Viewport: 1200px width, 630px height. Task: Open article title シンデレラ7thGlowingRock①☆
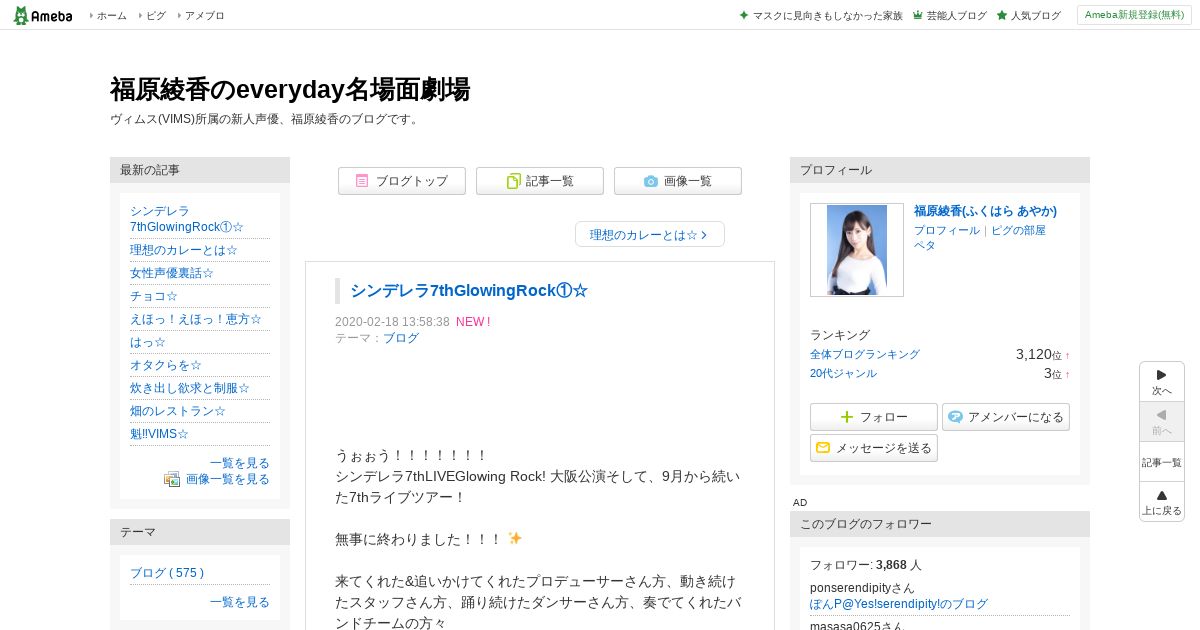(469, 291)
